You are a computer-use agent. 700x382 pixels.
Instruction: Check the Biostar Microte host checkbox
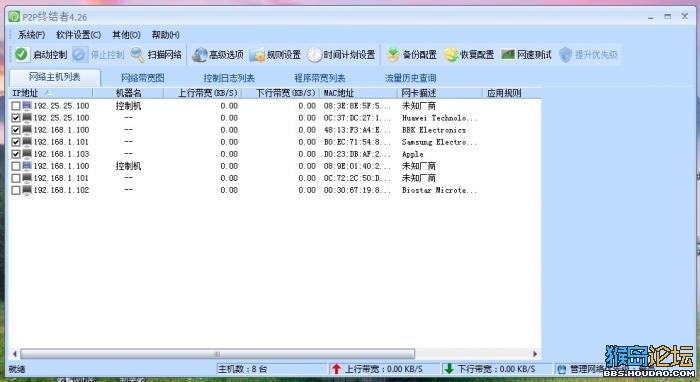point(16,190)
